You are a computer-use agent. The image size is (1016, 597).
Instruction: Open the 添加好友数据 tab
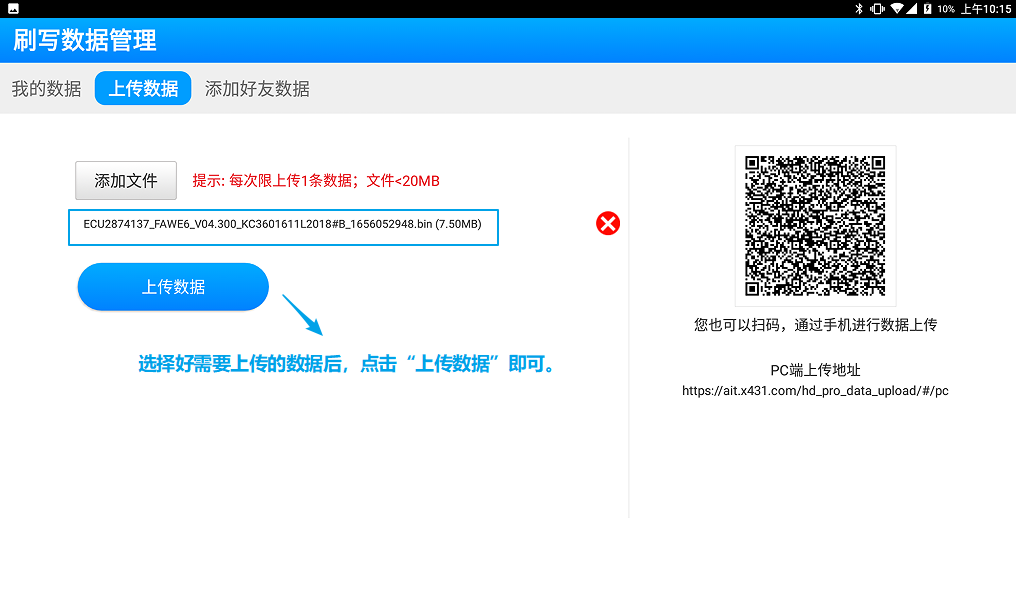(x=257, y=89)
